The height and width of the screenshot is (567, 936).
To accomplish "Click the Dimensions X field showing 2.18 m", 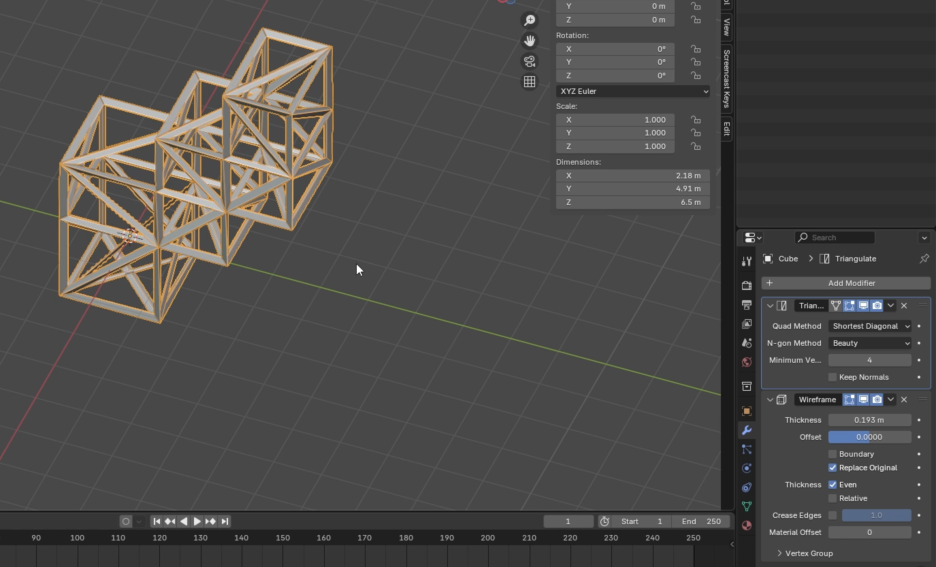I will point(633,175).
